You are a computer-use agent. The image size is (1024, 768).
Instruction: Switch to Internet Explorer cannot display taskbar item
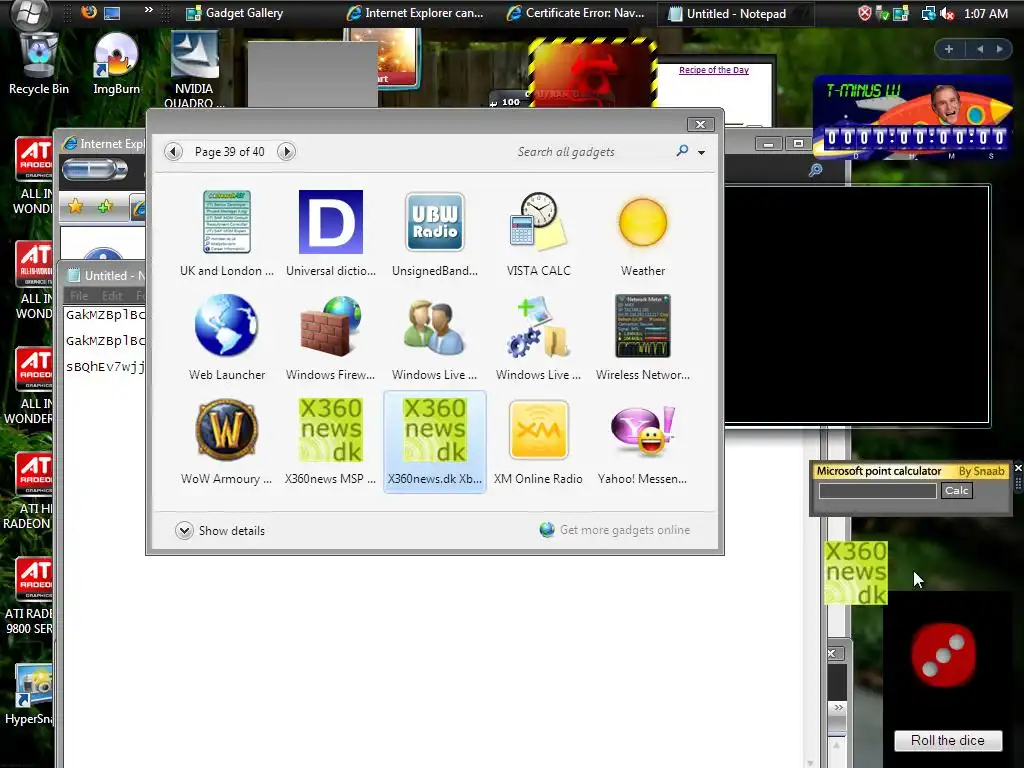(x=415, y=13)
